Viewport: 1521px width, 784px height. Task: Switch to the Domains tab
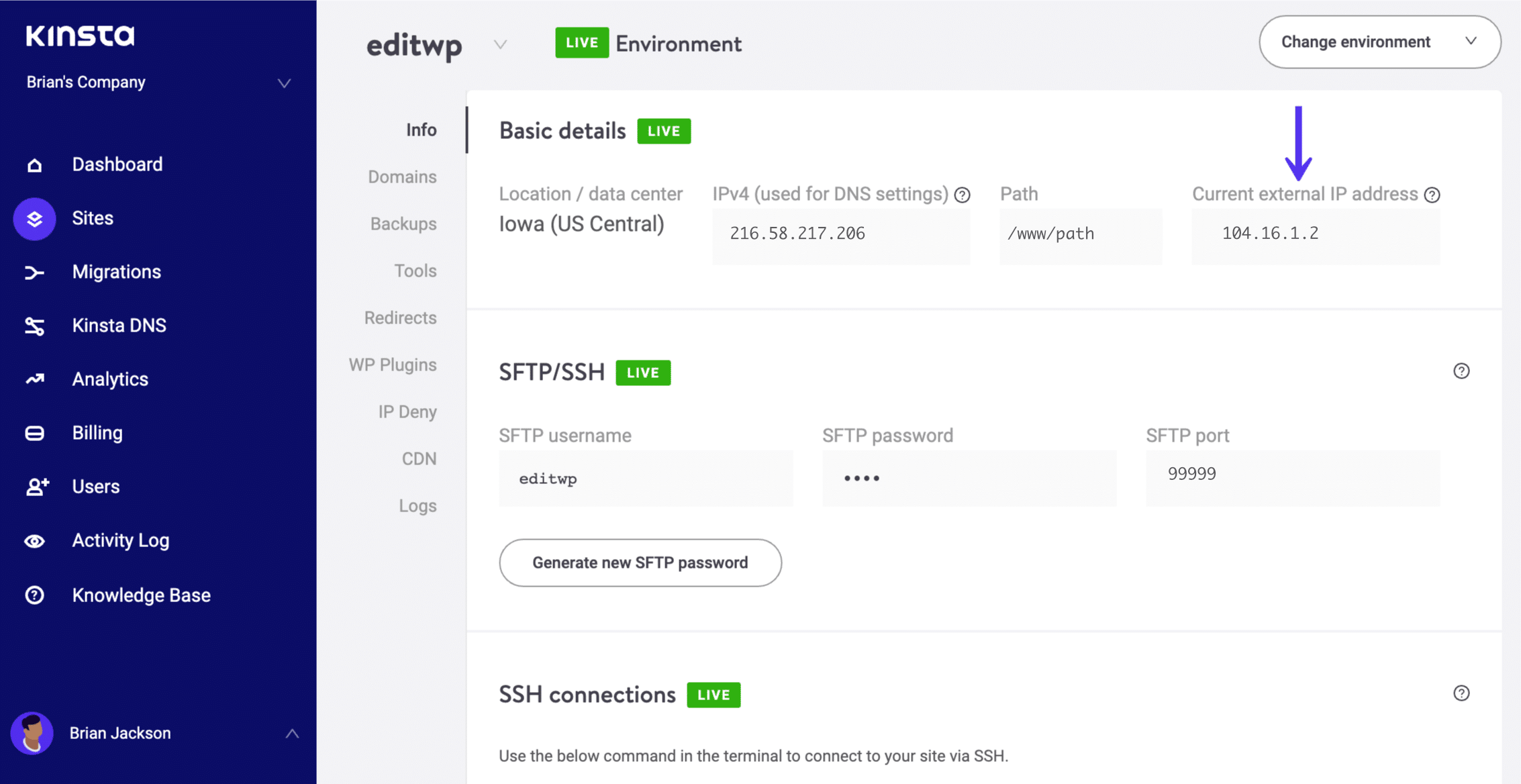pos(402,177)
